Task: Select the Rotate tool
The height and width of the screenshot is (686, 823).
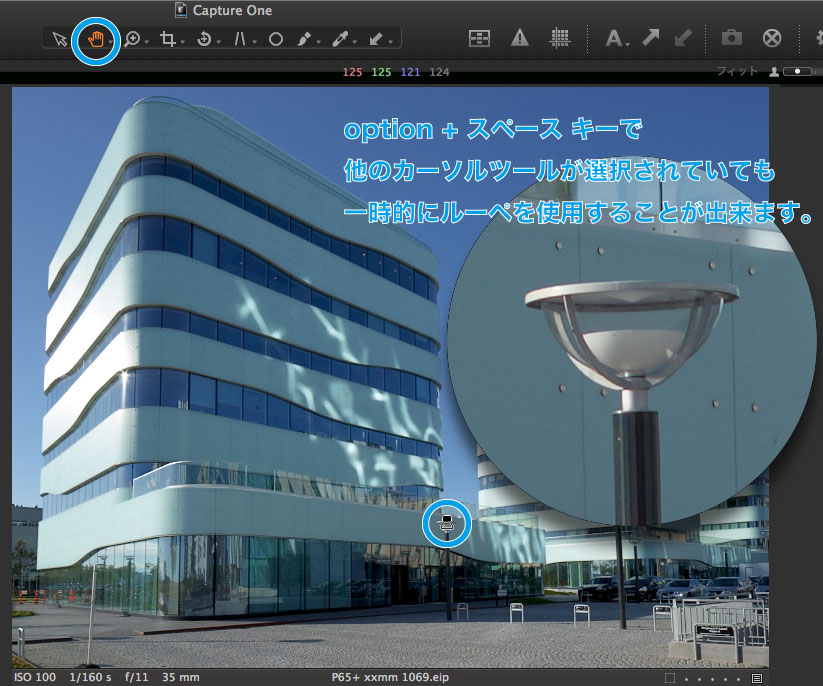Action: click(203, 38)
